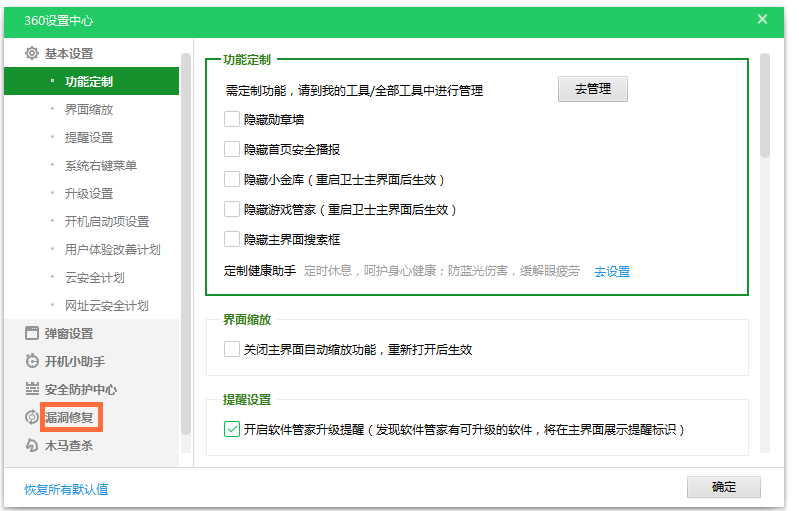799x511 pixels.
Task: Tick the 隐藏勋章墙 checkbox
Action: pos(232,119)
